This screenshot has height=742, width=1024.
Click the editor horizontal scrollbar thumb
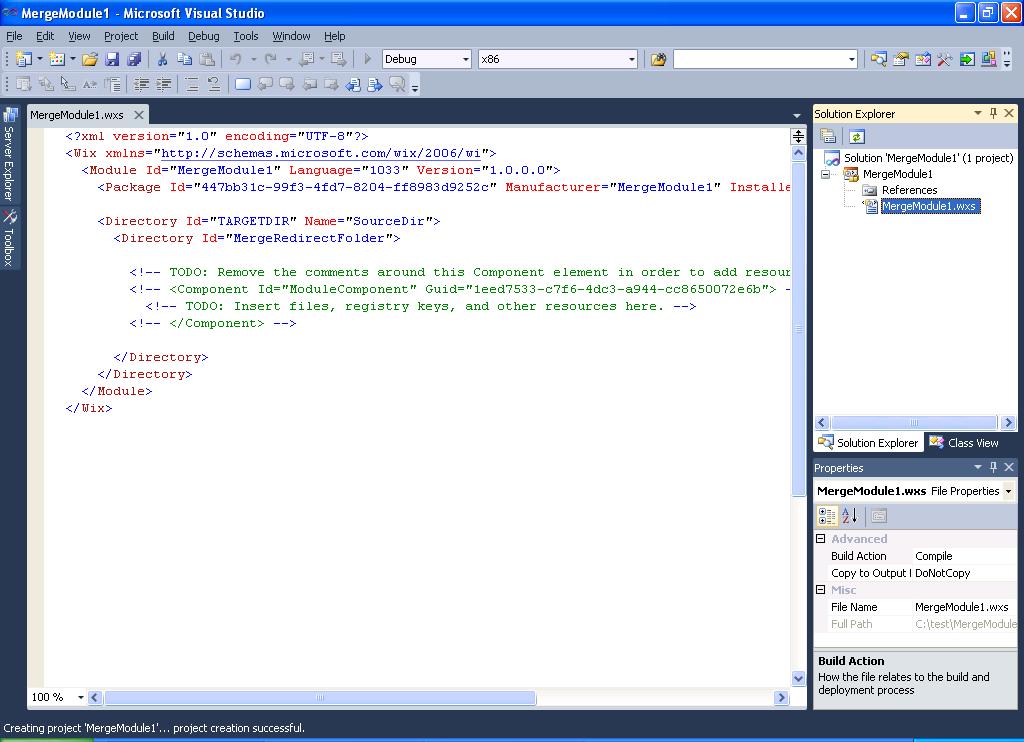pos(320,698)
